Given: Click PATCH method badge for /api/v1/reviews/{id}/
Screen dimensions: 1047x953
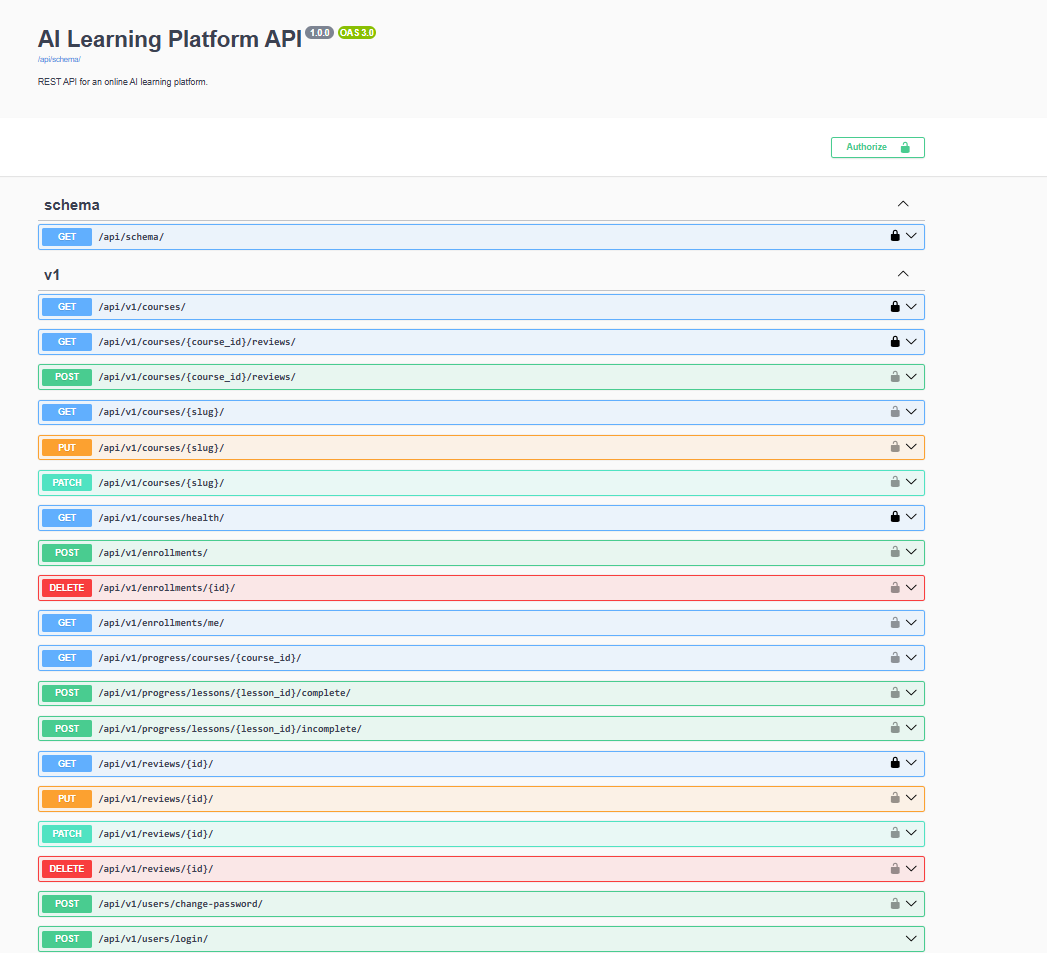Looking at the screenshot, I should pos(67,833).
